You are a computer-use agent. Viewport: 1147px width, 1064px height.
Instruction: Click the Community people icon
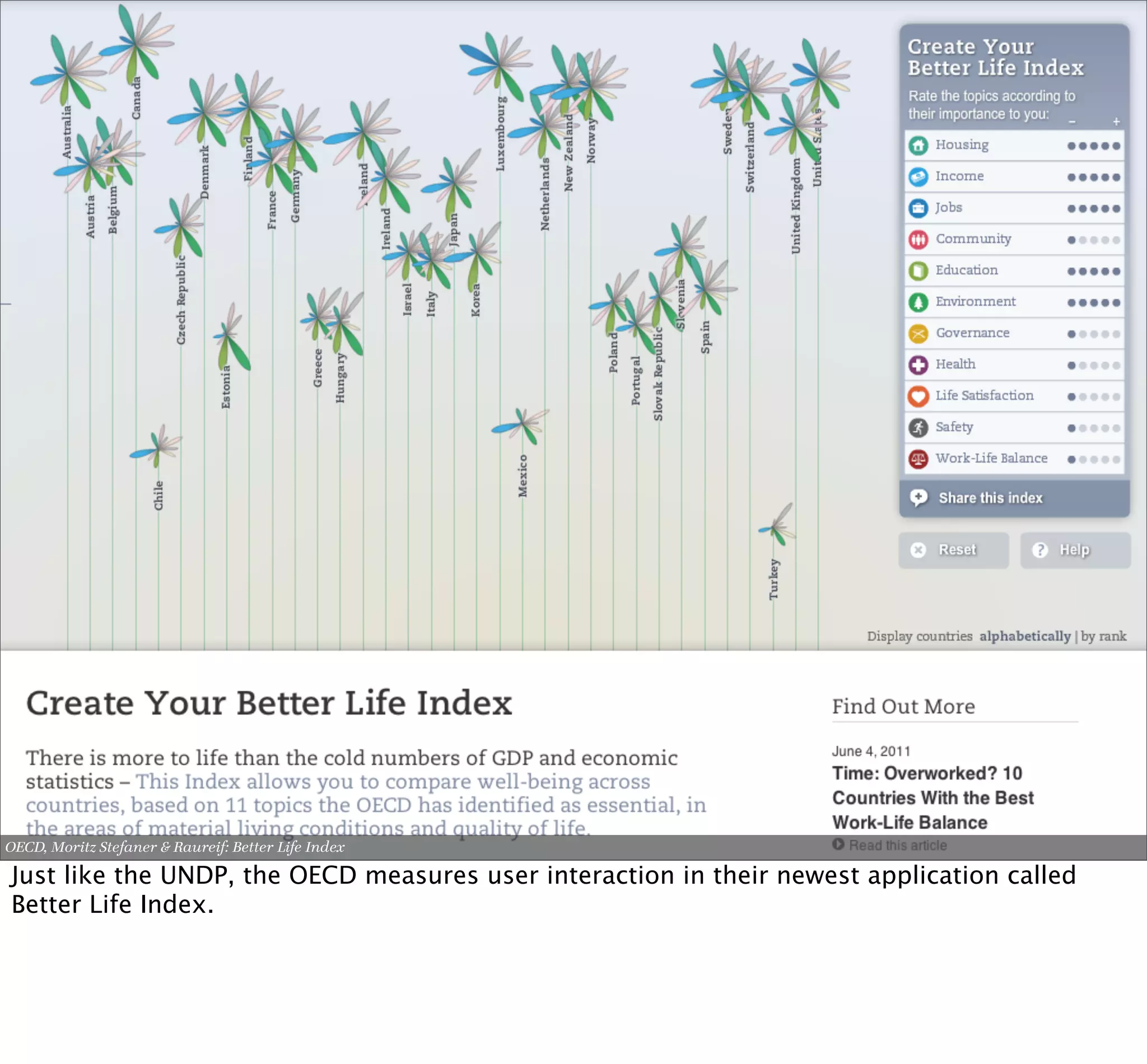(x=918, y=240)
